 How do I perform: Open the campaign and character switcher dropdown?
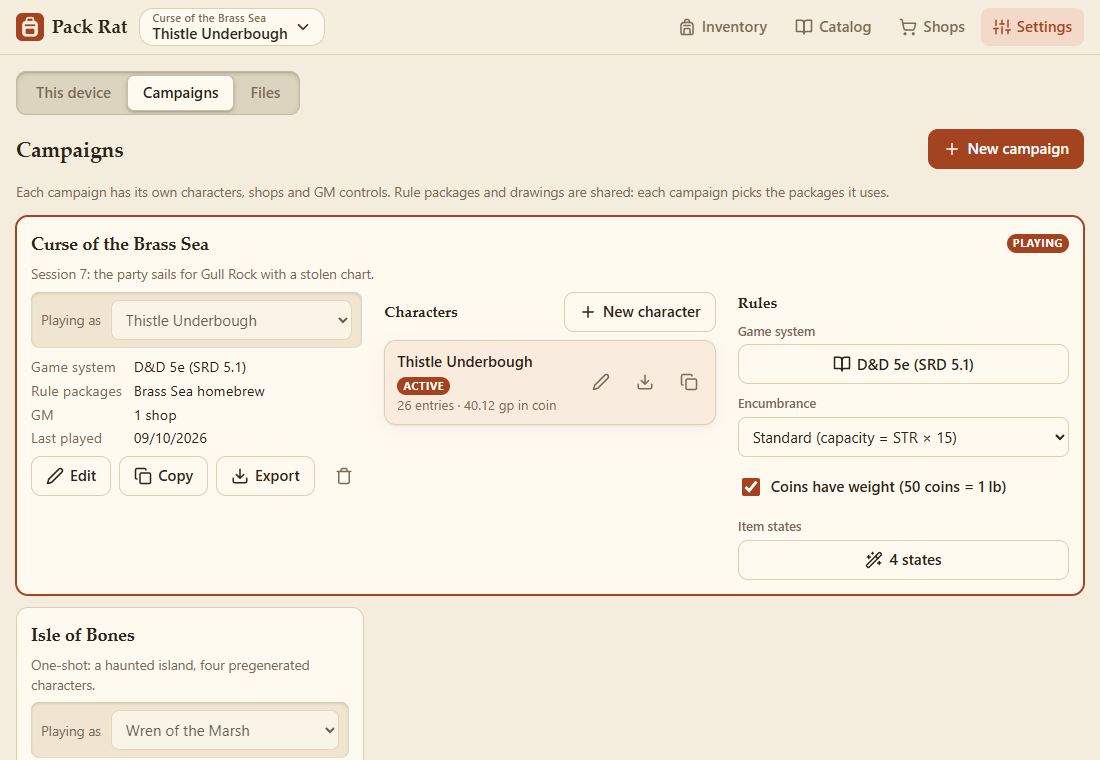click(x=232, y=27)
